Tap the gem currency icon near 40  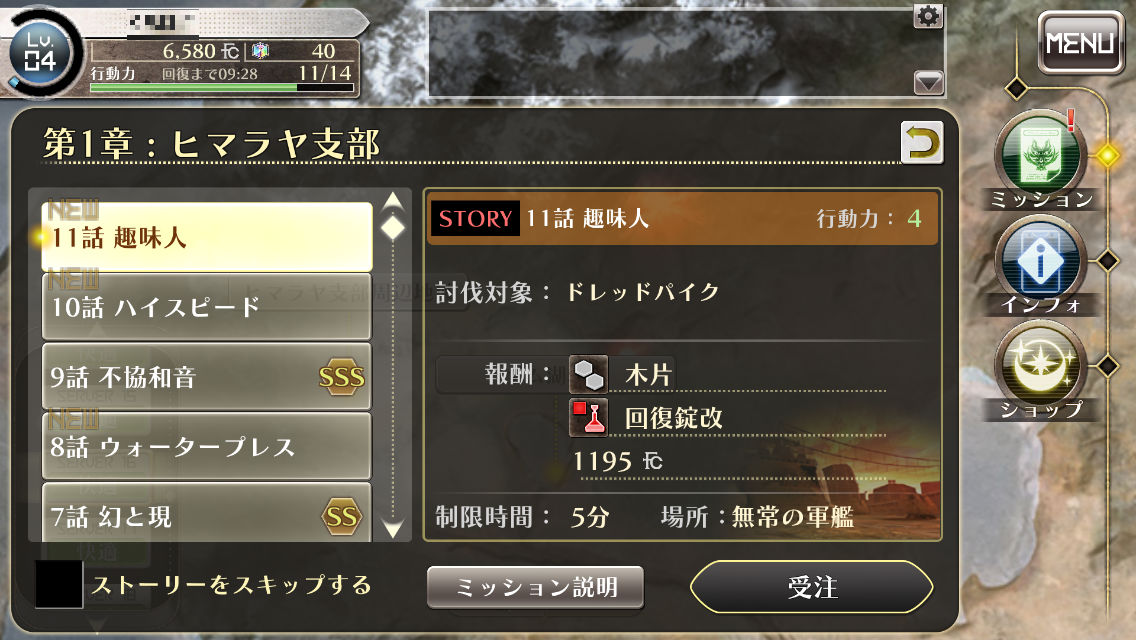point(260,51)
